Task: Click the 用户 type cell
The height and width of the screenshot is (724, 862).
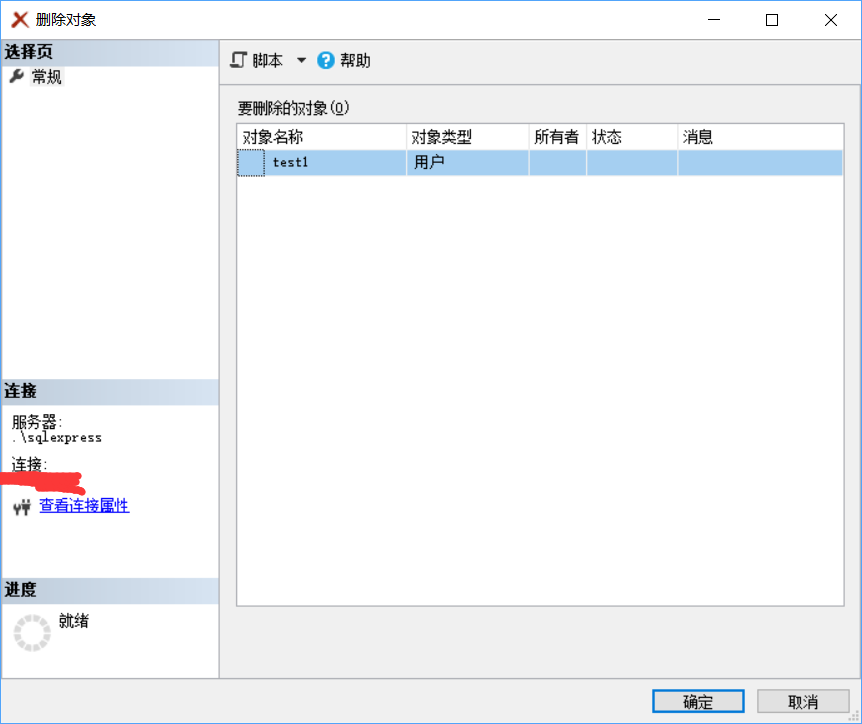Action: [x=468, y=163]
